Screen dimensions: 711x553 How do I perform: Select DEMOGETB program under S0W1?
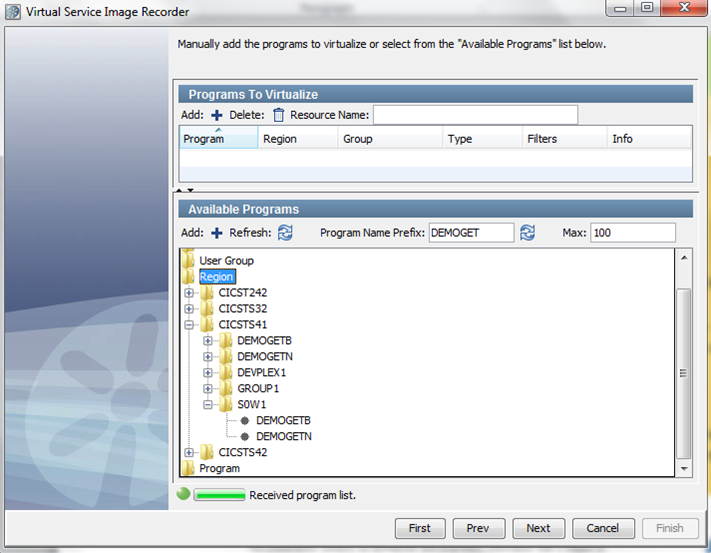[283, 421]
